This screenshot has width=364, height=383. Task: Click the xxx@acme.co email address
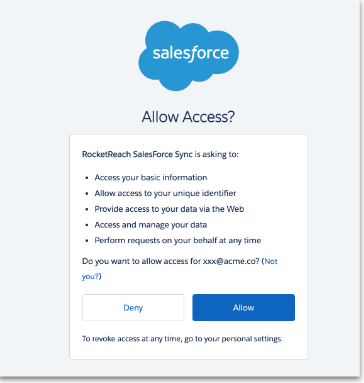click(x=231, y=261)
